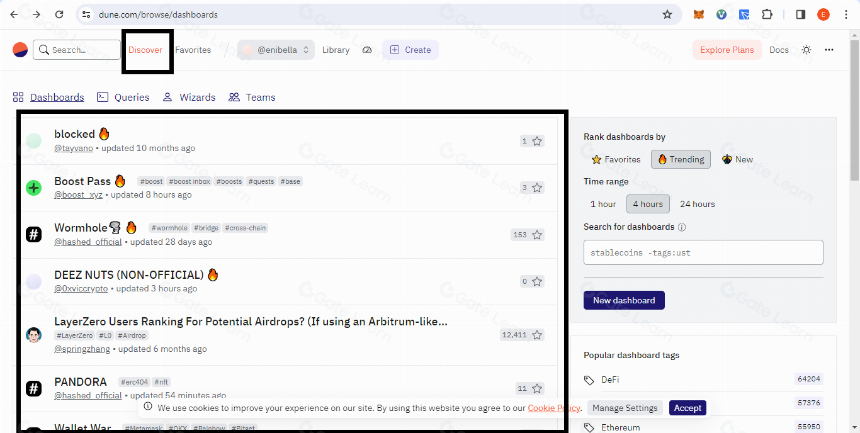The width and height of the screenshot is (860, 433).
Task: Click the dashboards search input field
Action: click(703, 252)
